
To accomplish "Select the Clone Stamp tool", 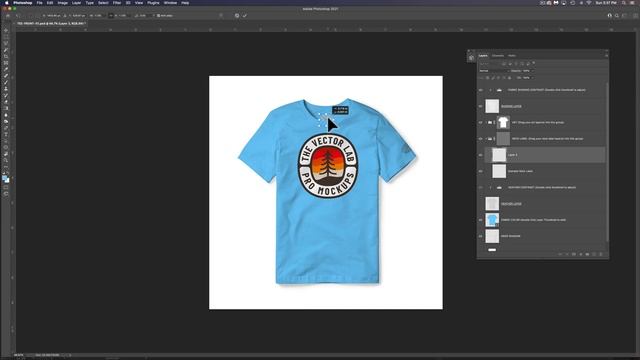I will coord(6,89).
